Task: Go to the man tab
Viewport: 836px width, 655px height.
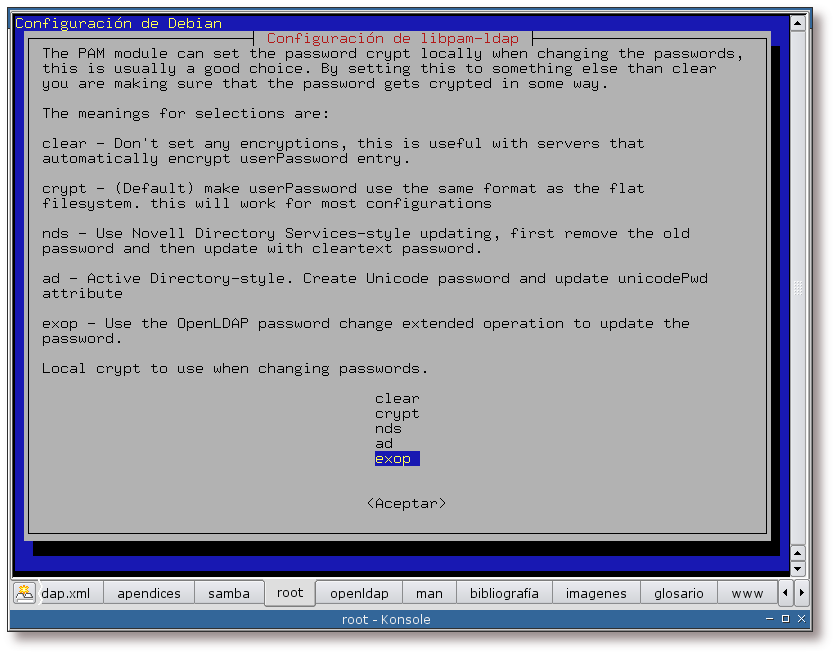Action: click(x=429, y=593)
